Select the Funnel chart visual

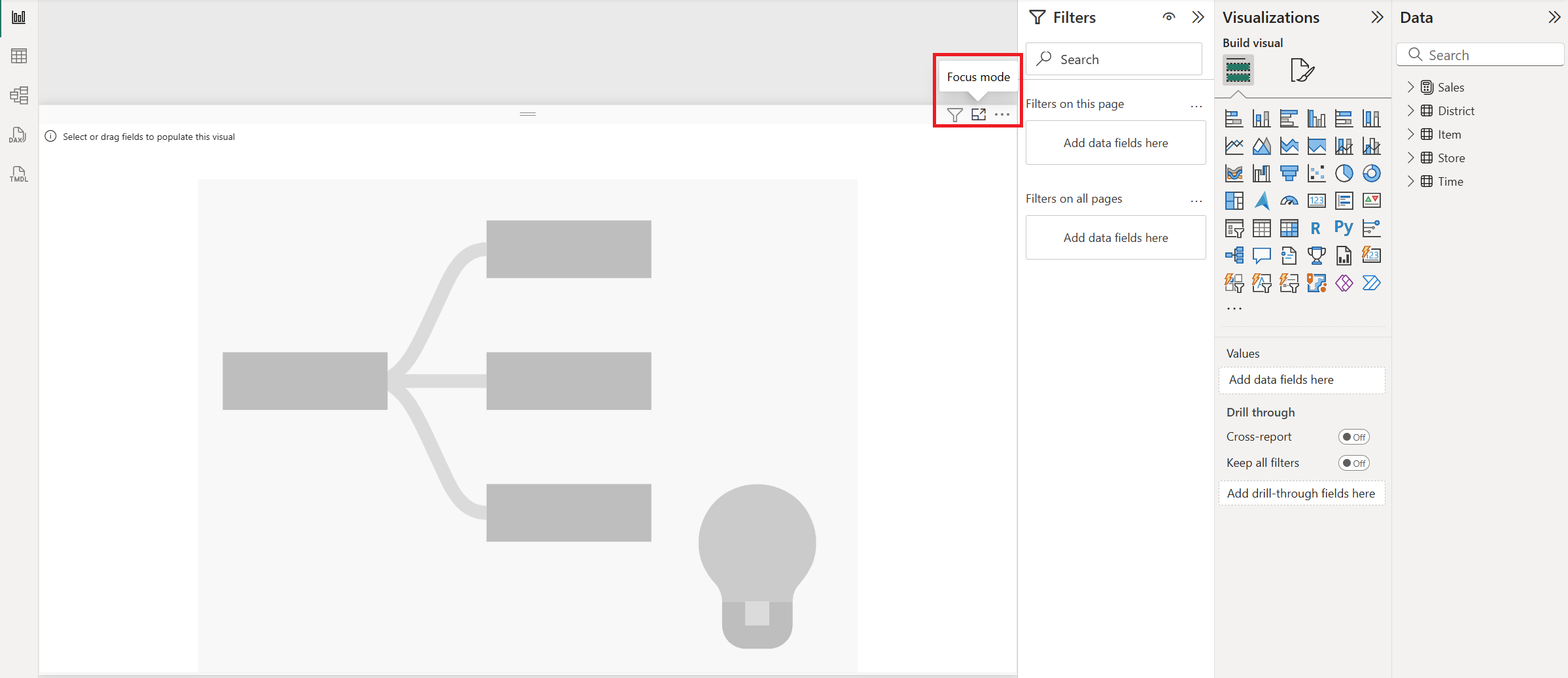(x=1289, y=173)
